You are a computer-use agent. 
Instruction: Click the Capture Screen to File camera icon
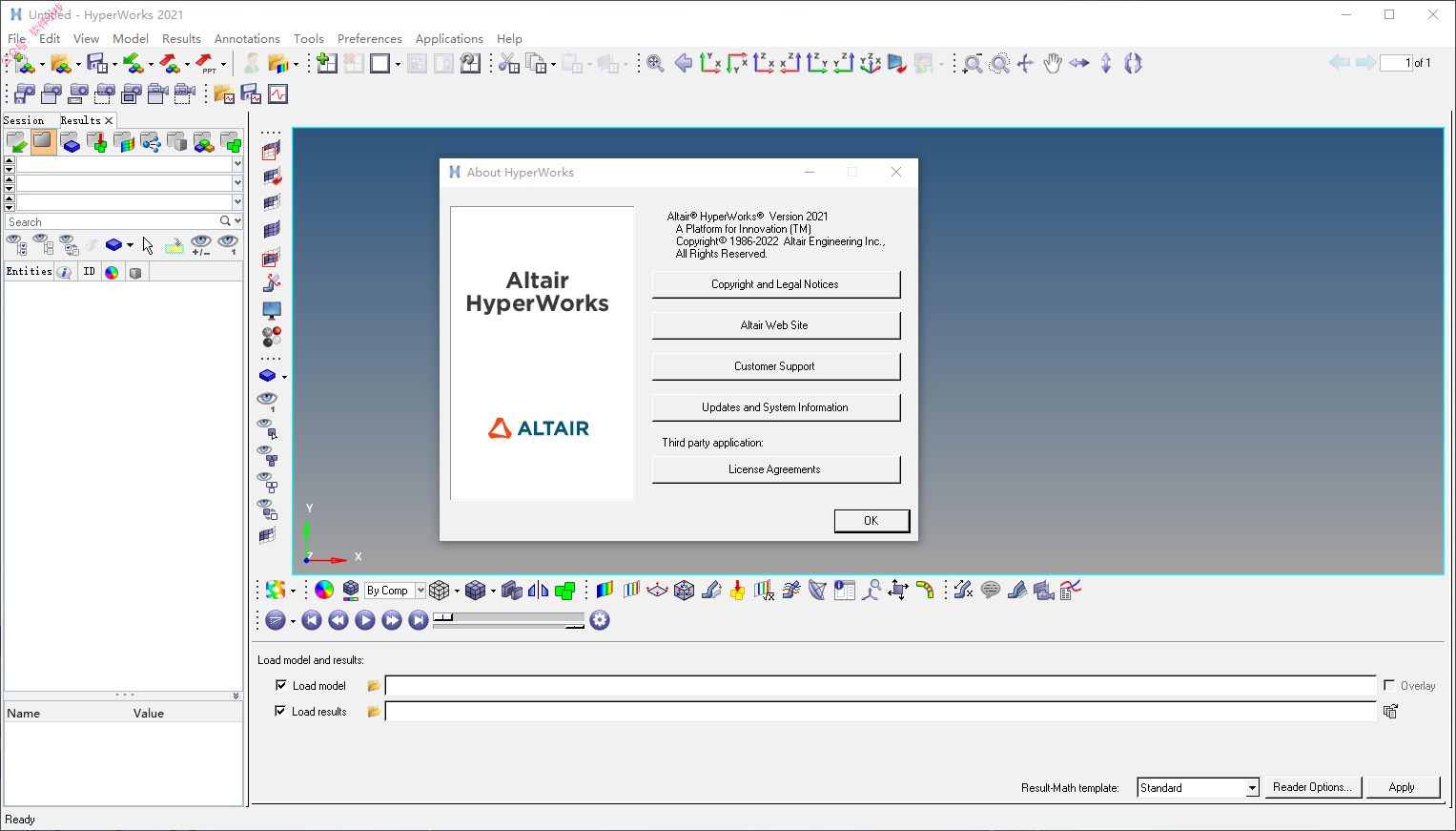point(25,93)
